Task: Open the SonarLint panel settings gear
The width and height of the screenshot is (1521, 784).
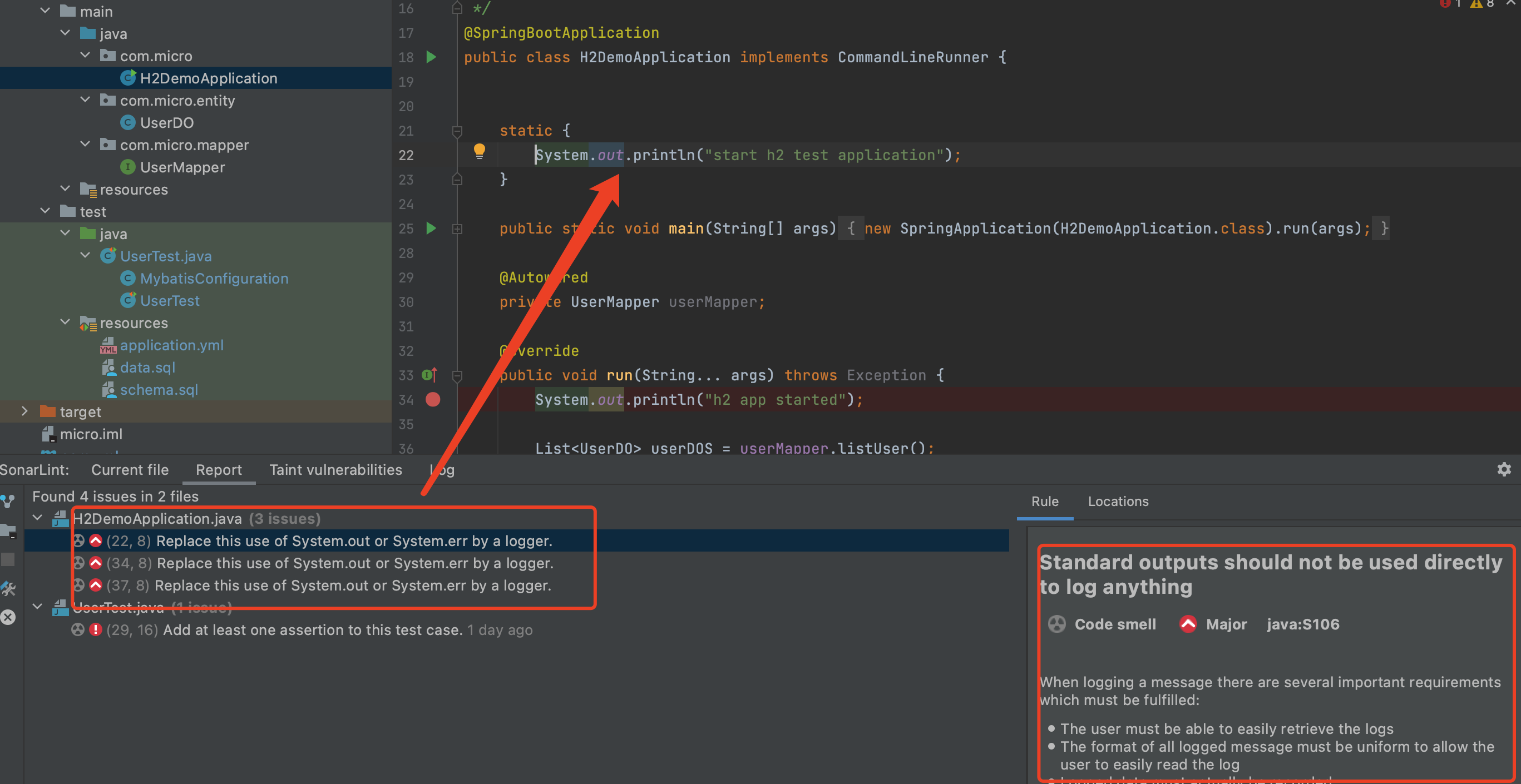Action: click(x=1503, y=469)
